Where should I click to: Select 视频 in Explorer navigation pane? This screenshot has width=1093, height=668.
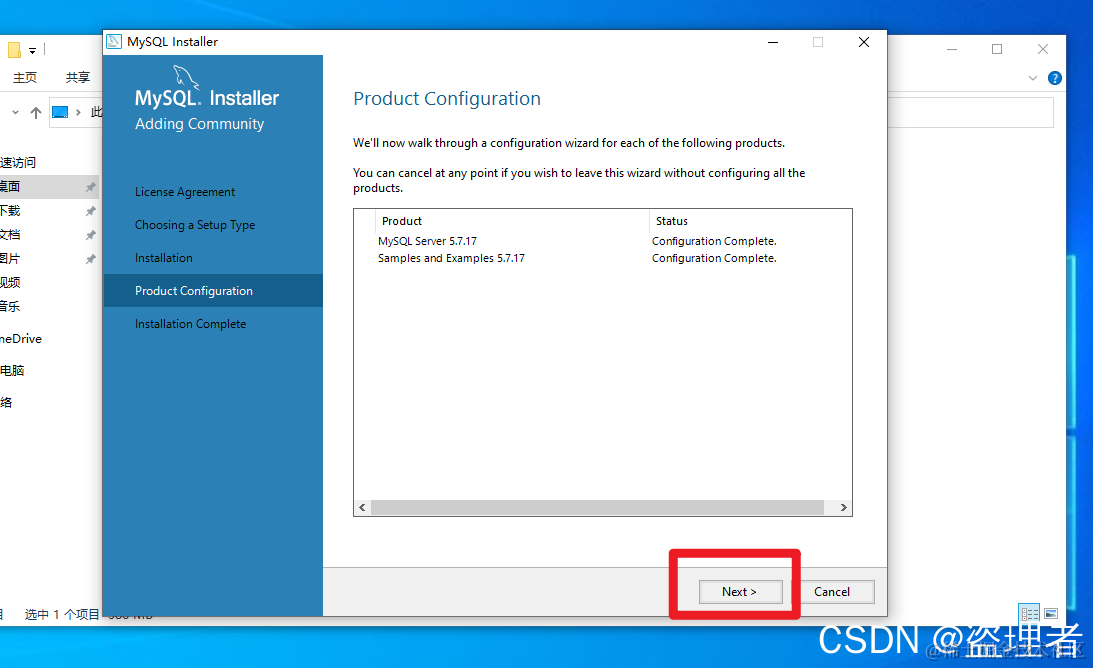(x=10, y=282)
